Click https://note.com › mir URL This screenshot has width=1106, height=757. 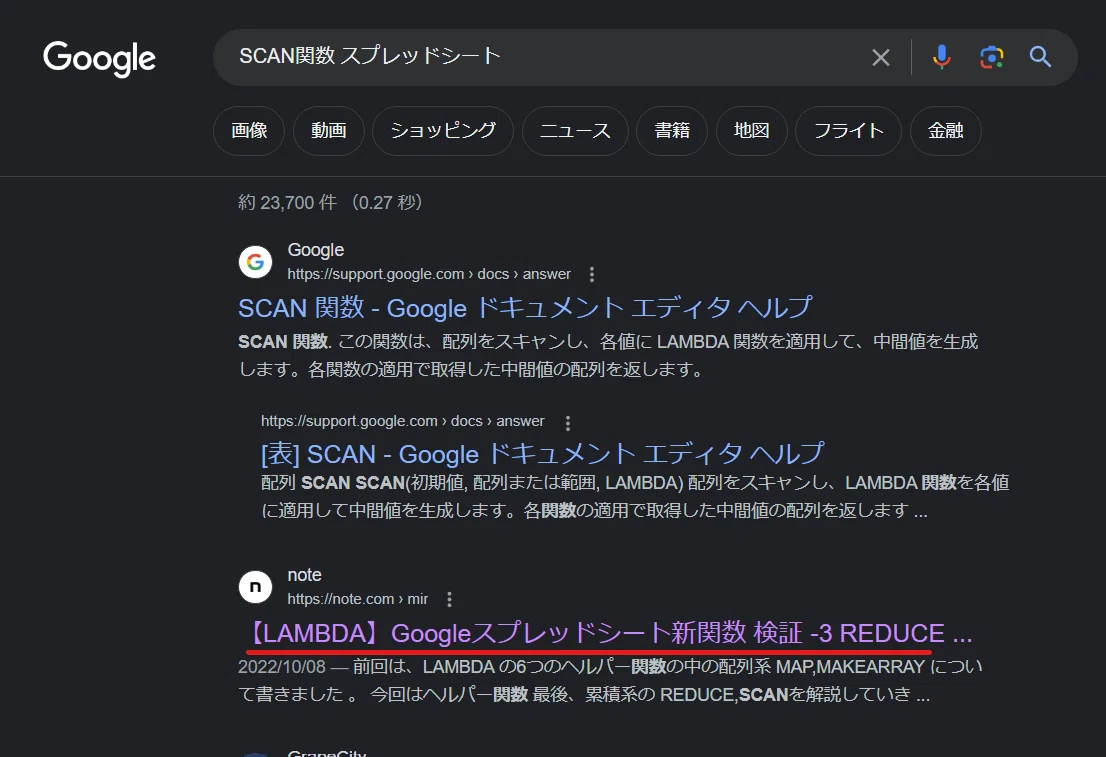(358, 599)
